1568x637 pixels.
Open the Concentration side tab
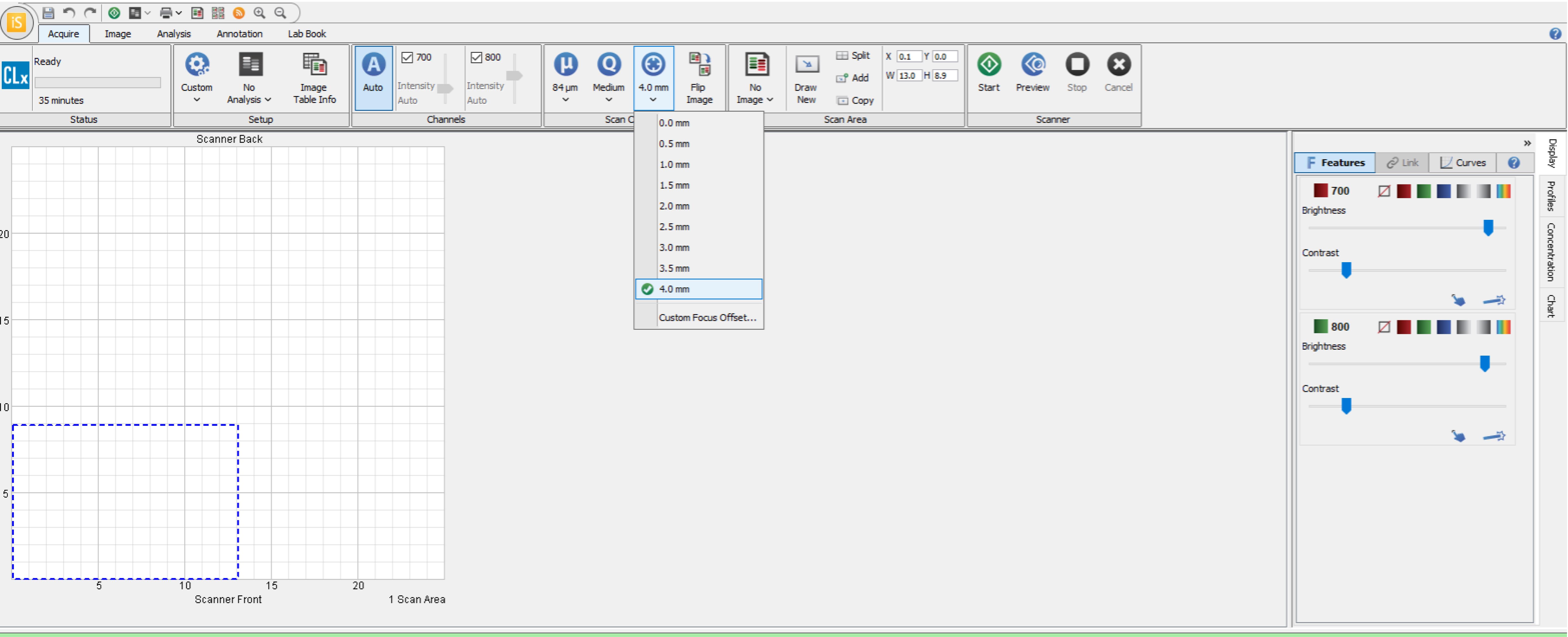pos(1551,252)
